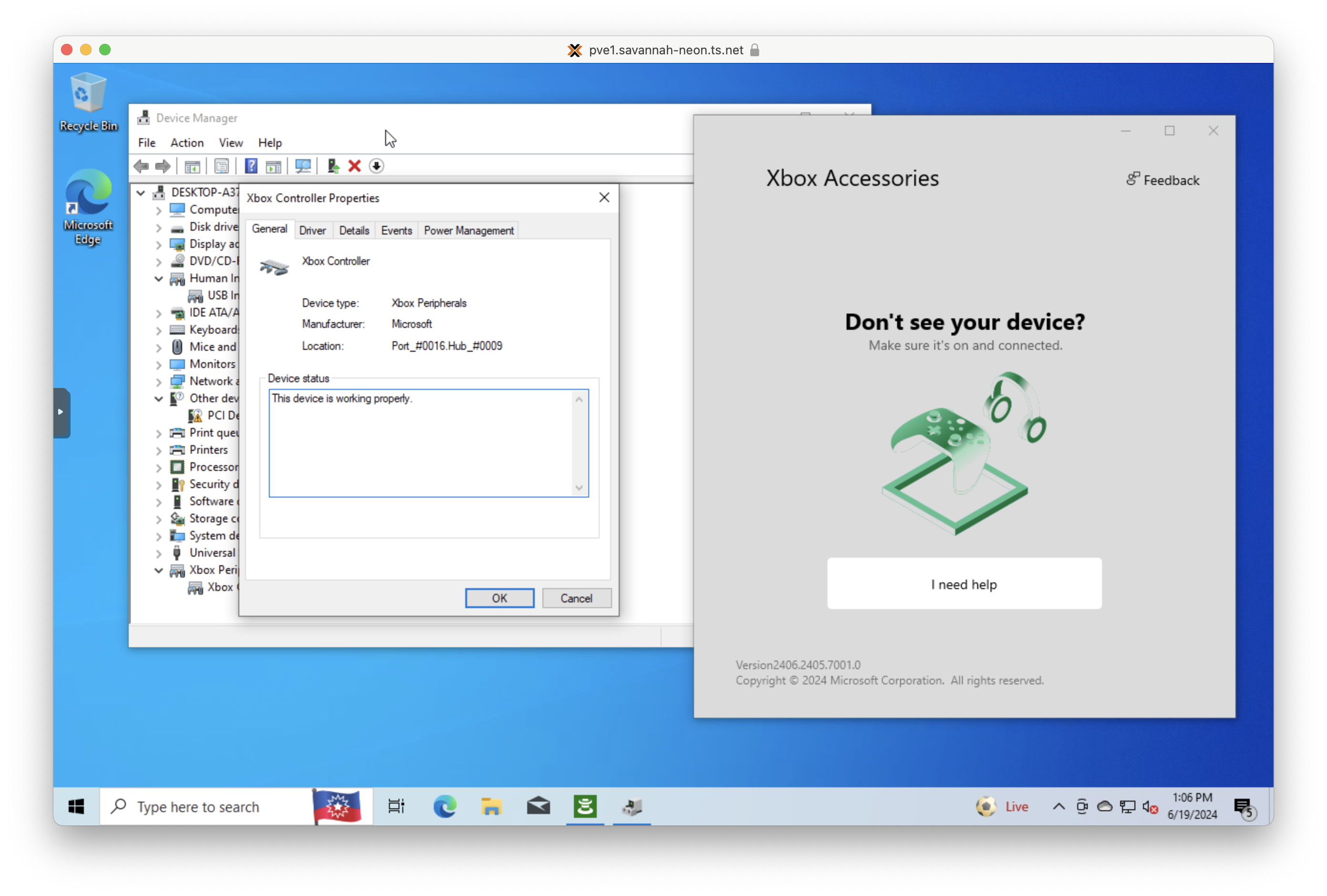
Task: Select the Microsoft Edge desktop shortcut
Action: click(89, 208)
